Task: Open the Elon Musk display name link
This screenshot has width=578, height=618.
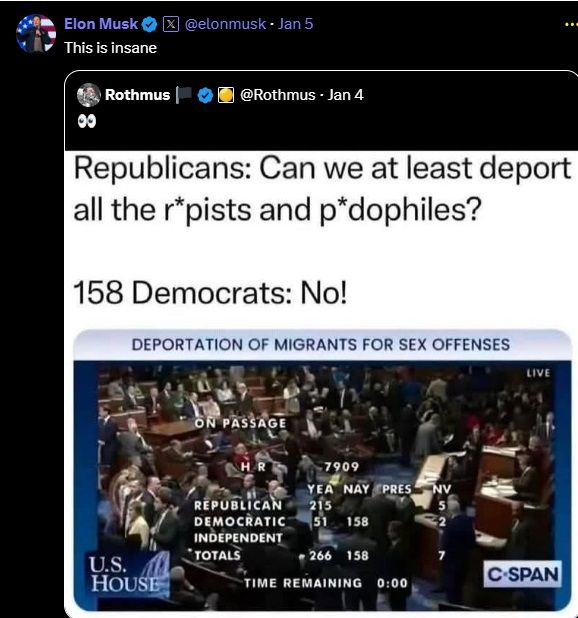Action: pos(101,24)
